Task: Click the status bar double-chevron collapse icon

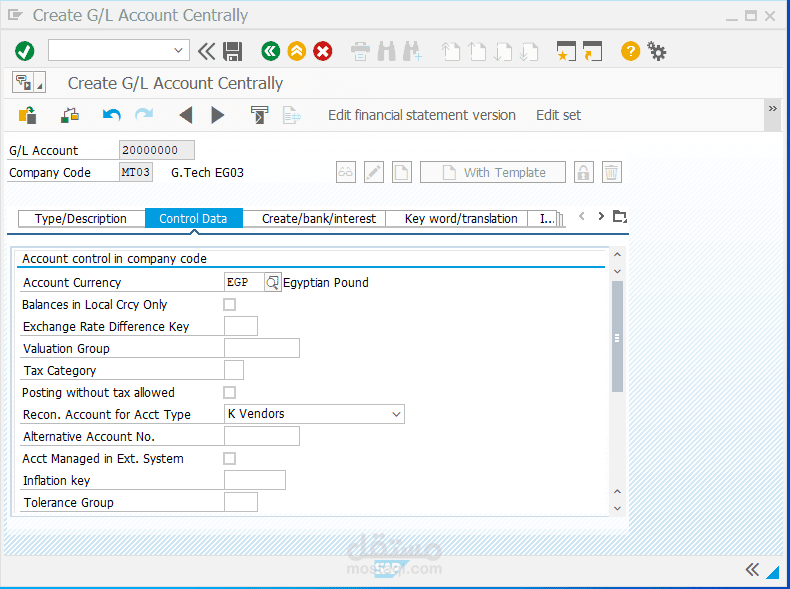Action: pos(752,570)
